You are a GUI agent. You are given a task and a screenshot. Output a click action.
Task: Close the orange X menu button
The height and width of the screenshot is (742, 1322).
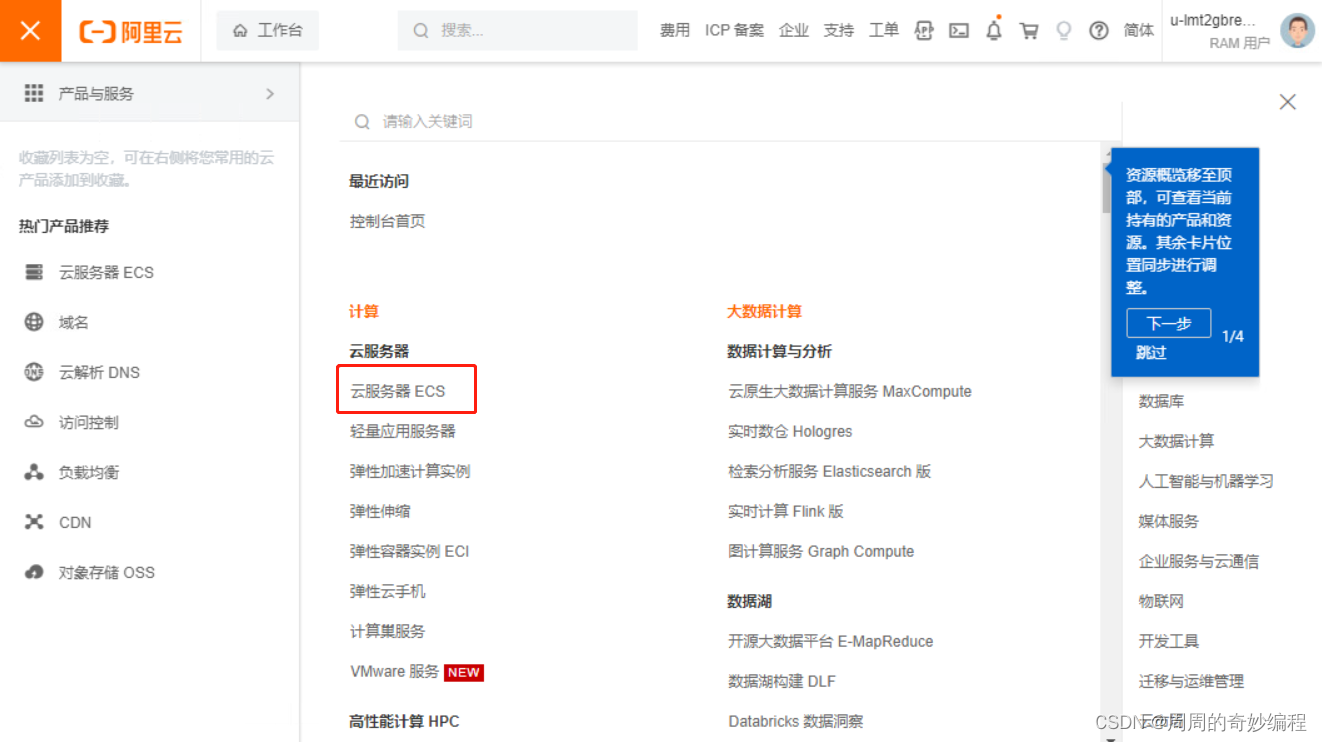coord(30,31)
